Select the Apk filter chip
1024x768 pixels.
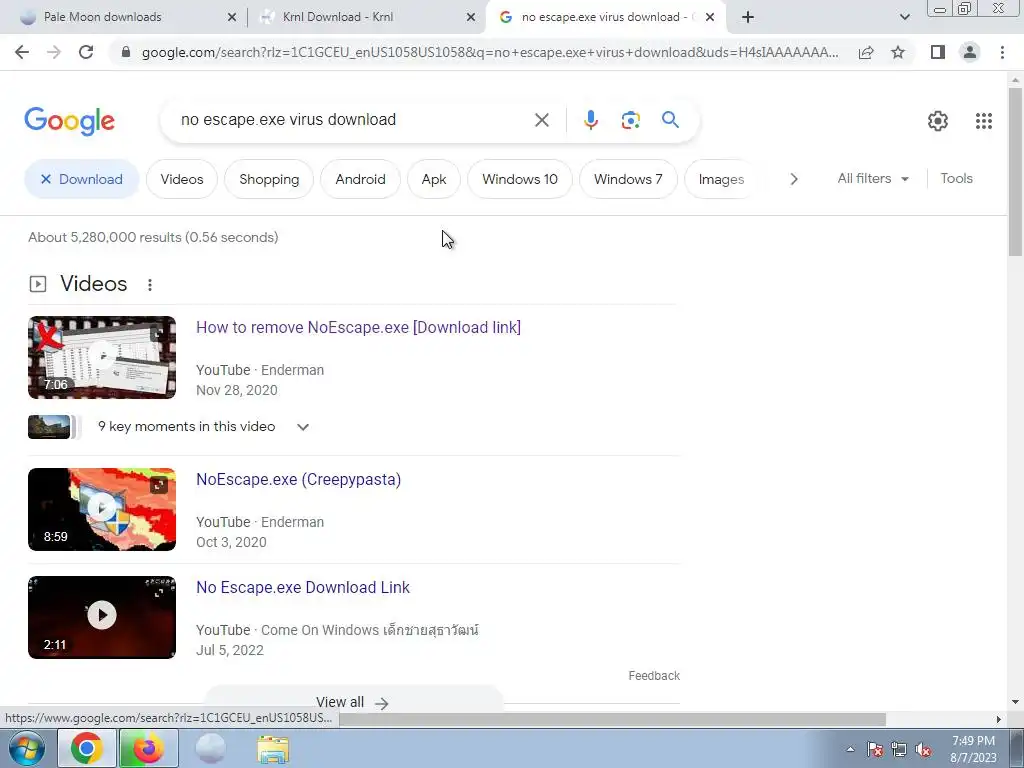click(434, 179)
